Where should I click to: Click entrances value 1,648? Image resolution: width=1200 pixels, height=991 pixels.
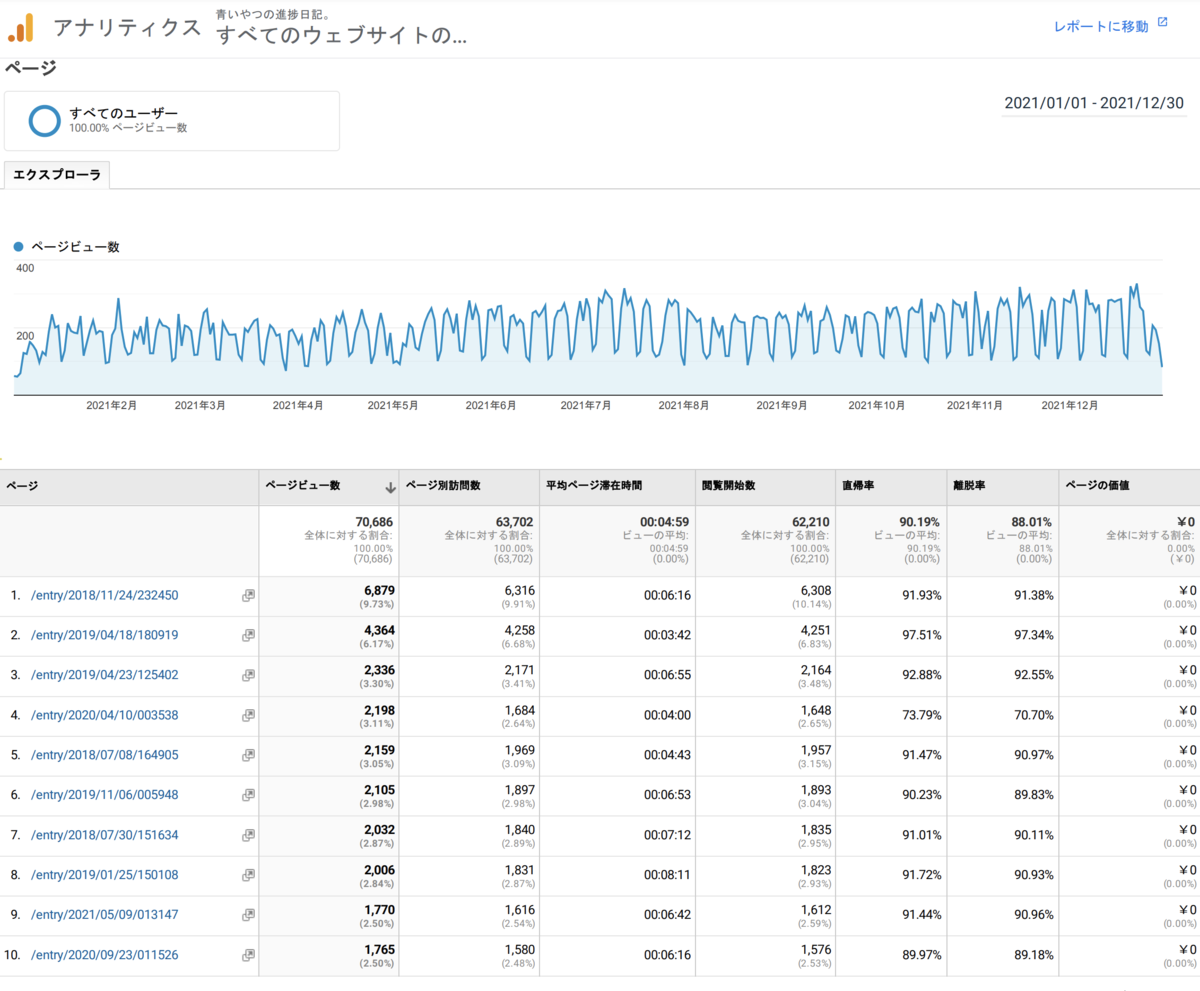(x=816, y=711)
